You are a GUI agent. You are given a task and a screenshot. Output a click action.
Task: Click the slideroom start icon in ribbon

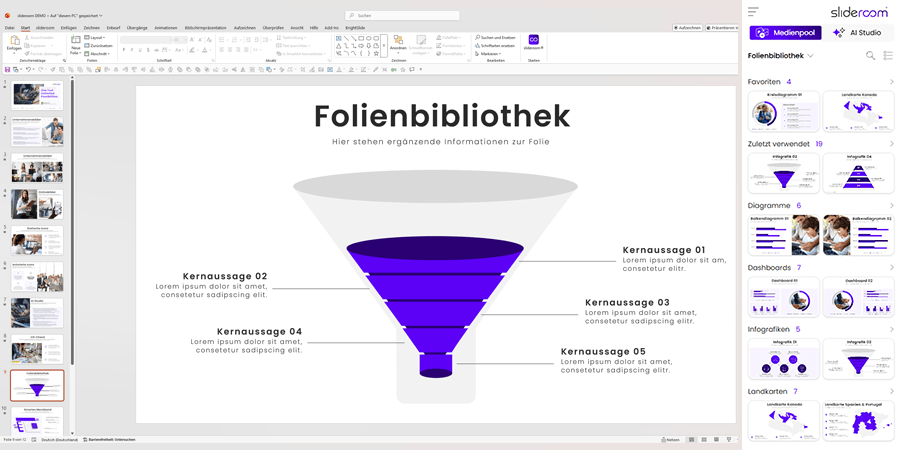click(534, 41)
